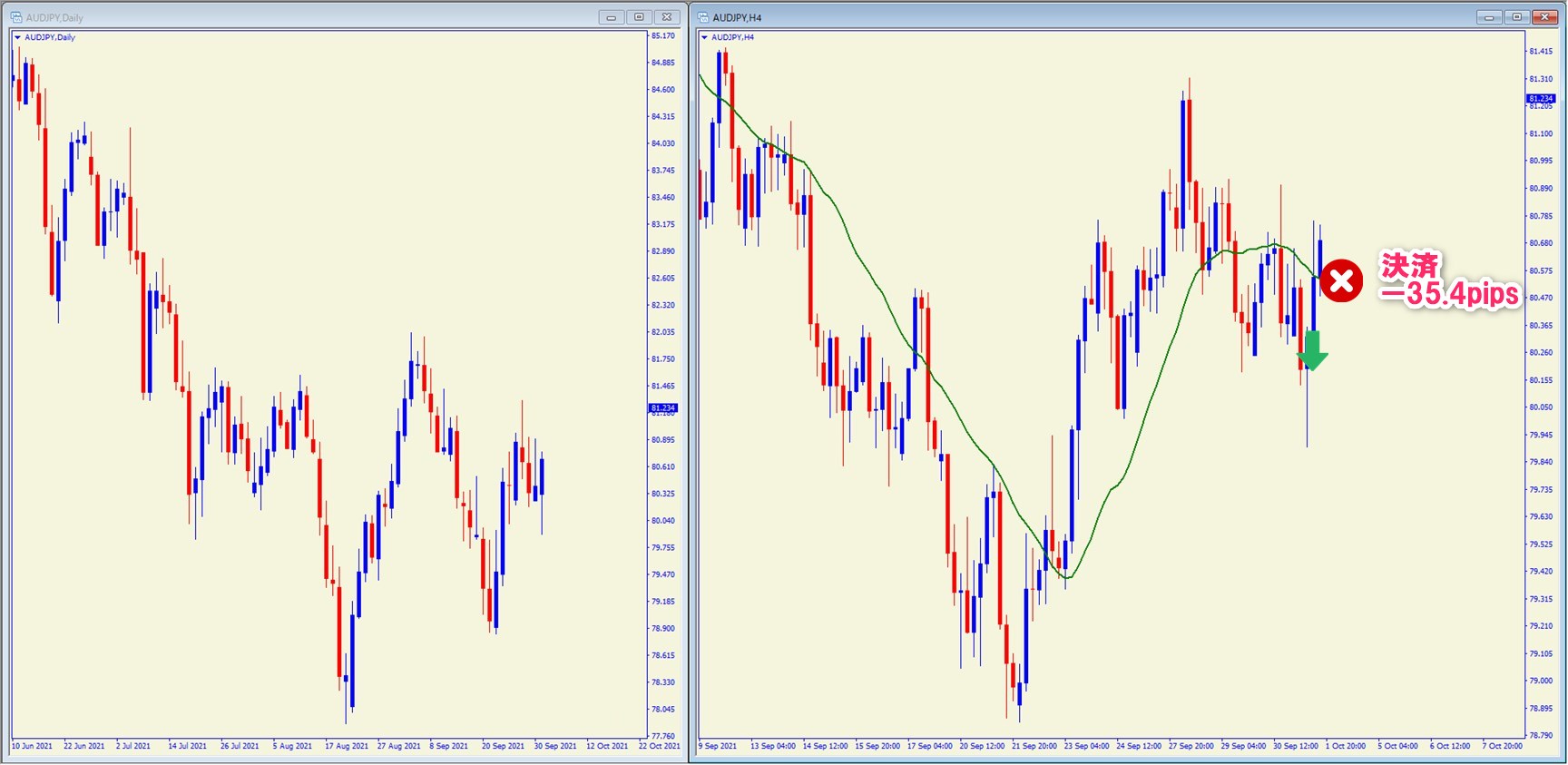Click the 80.610 price label on Daily axis
Viewport: 1568px width, 765px height.
pos(663,467)
